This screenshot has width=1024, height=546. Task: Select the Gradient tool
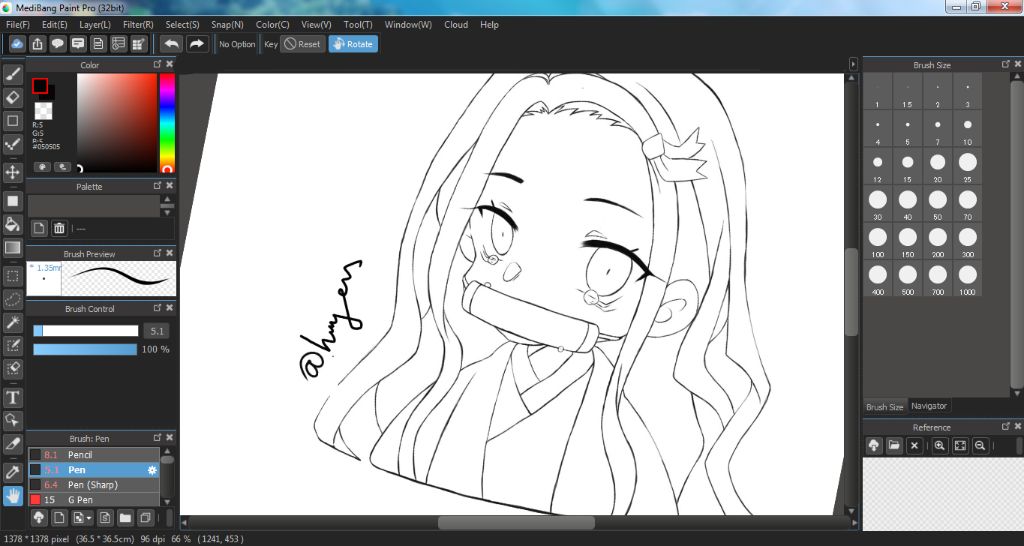12,248
